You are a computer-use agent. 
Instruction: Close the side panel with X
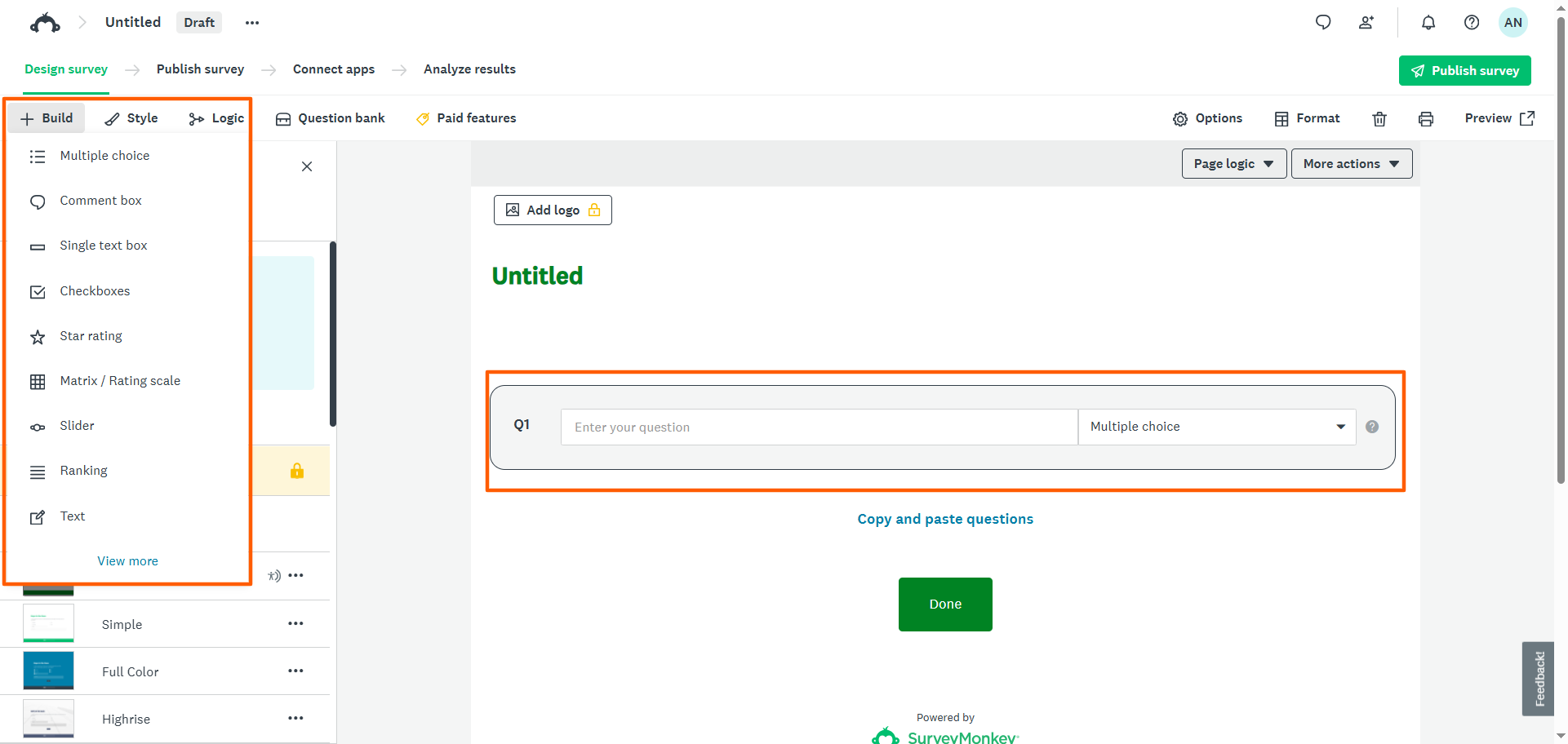(x=307, y=166)
